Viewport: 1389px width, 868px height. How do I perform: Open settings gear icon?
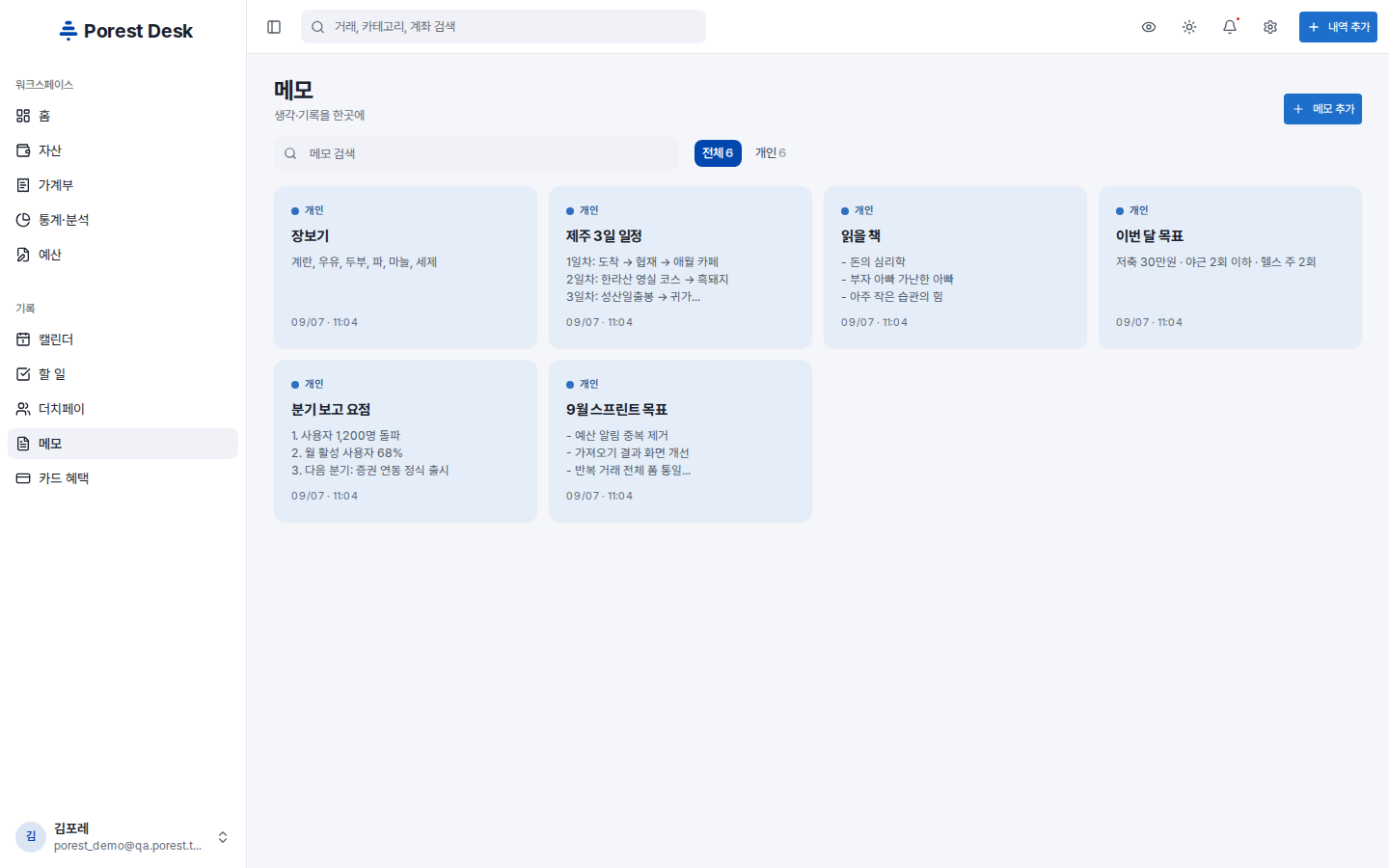[1270, 27]
